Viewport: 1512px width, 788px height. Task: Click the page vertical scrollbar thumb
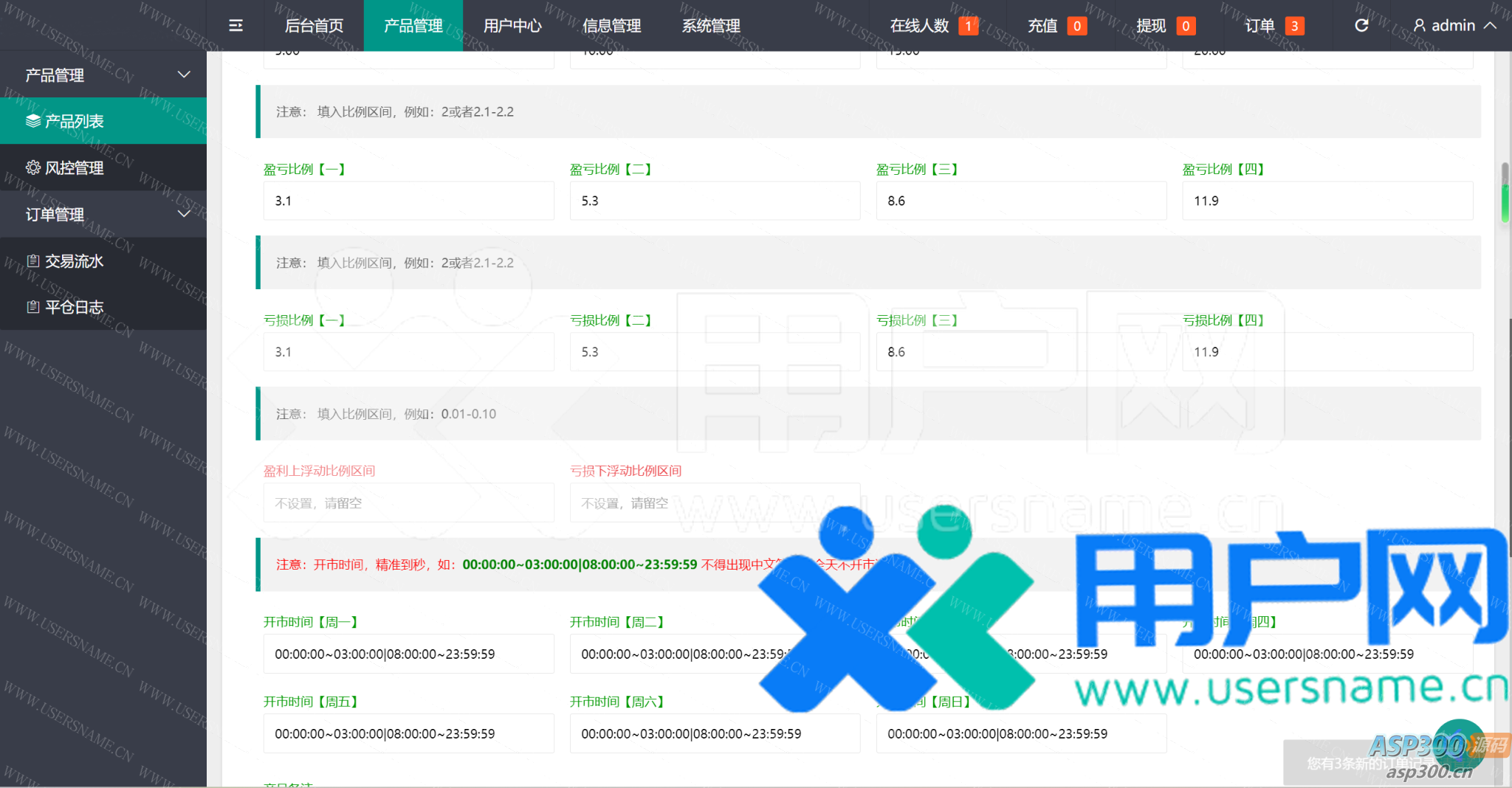coord(1505,193)
